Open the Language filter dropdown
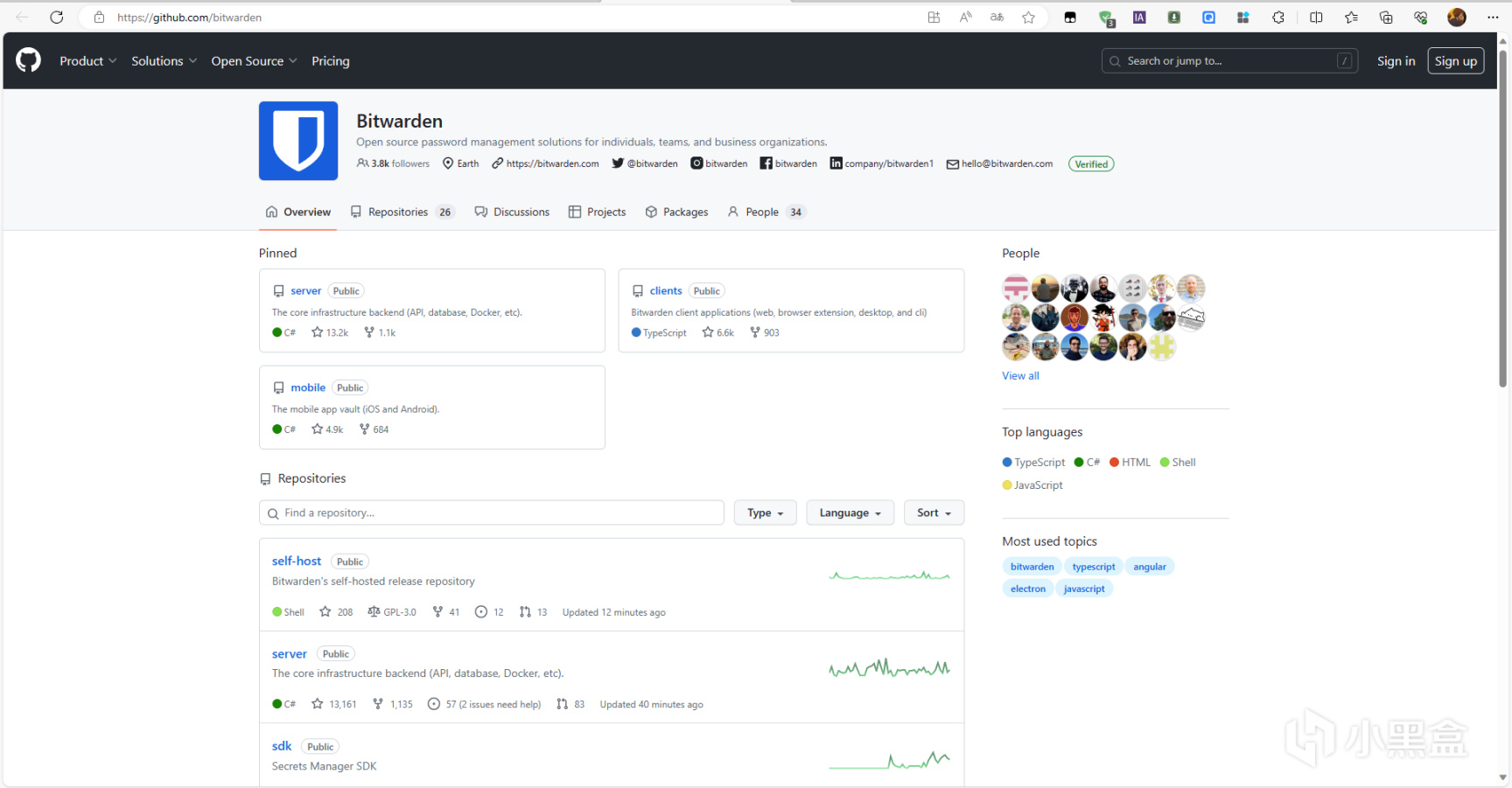 pyautogui.click(x=850, y=513)
